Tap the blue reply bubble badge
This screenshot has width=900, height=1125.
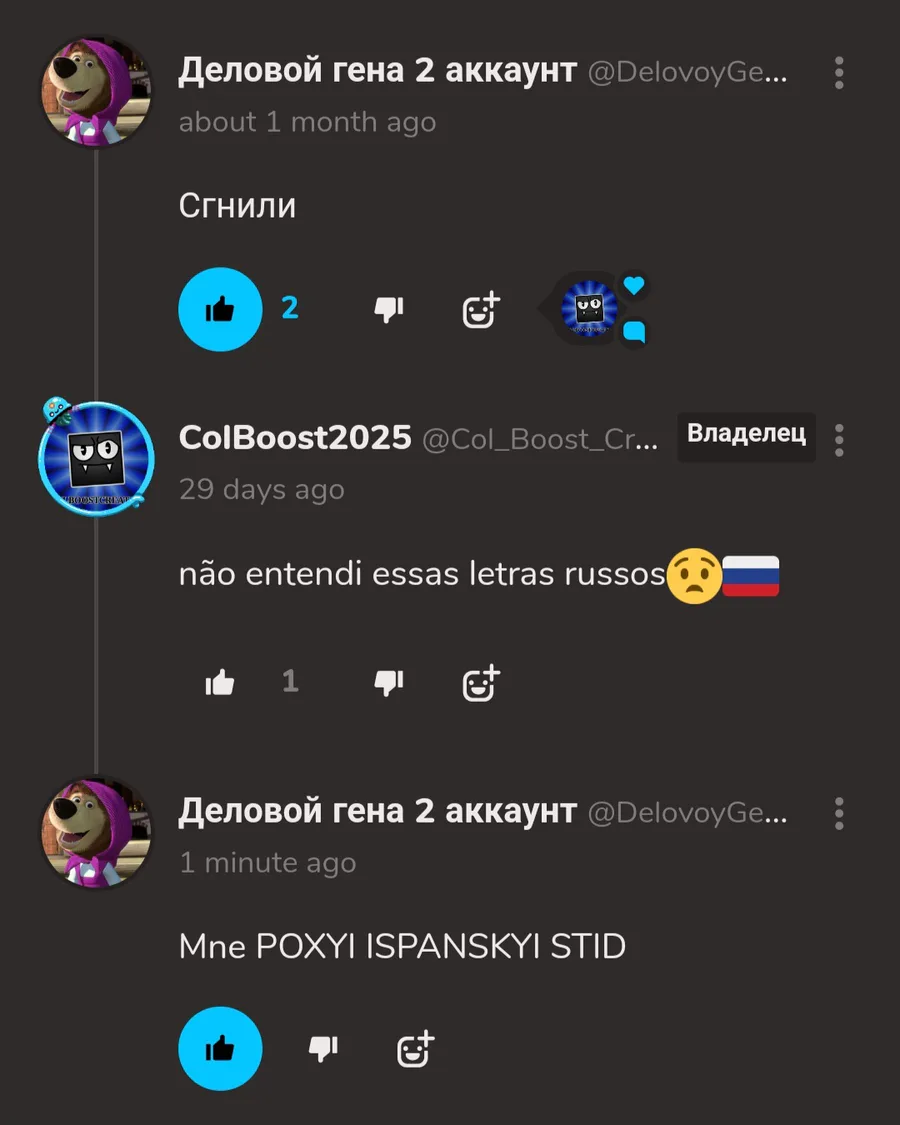634,332
